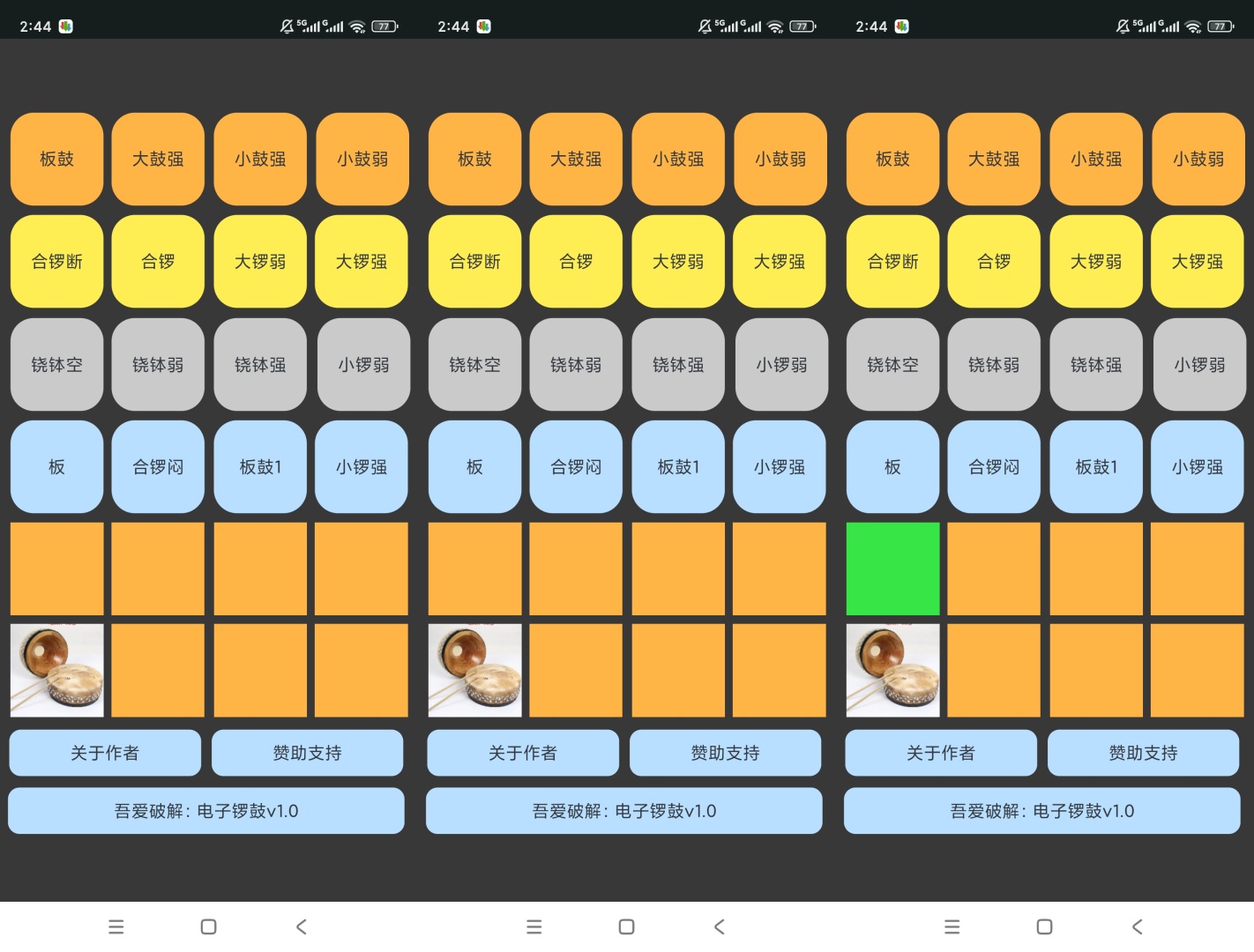Tap home square icon in right screenshot

1044,926
